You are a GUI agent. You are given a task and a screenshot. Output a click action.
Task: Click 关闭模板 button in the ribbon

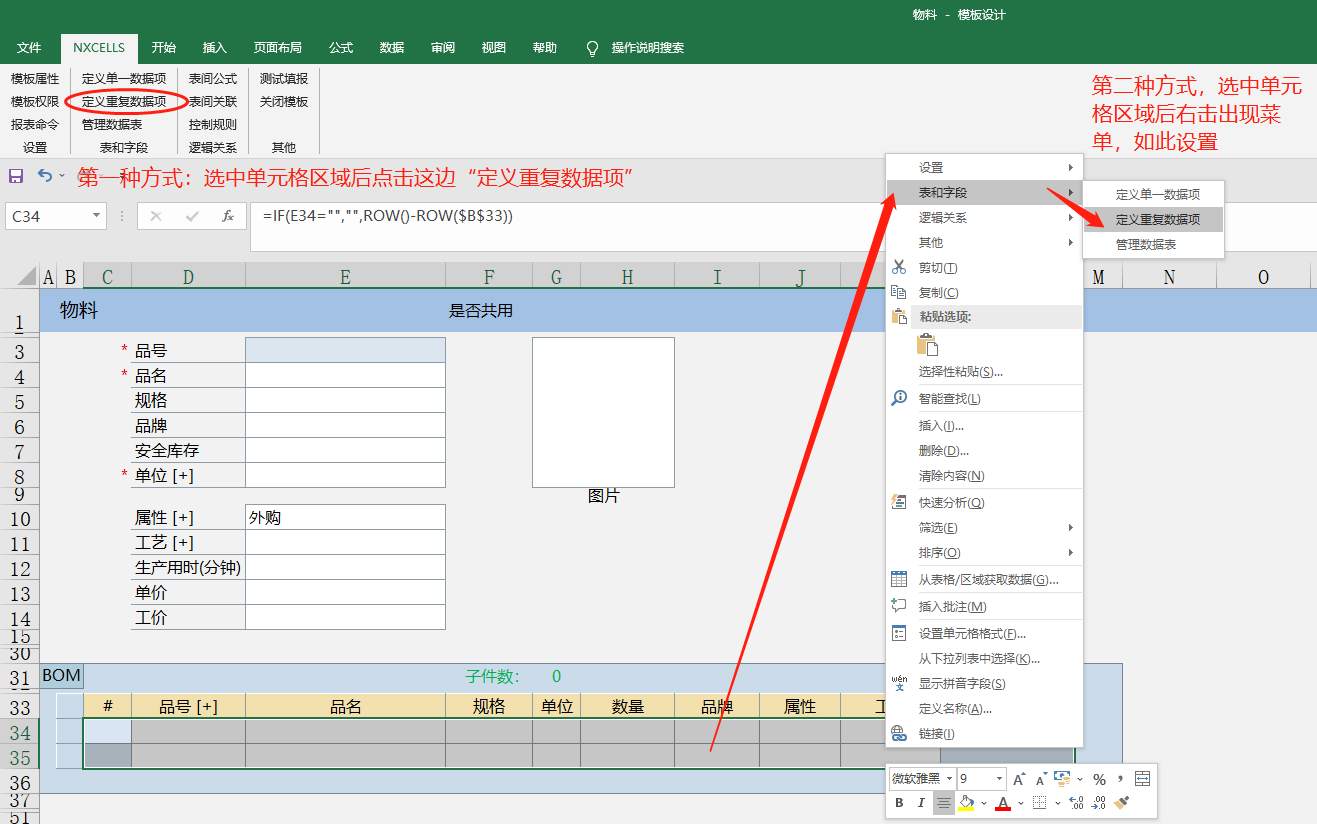[x=284, y=102]
